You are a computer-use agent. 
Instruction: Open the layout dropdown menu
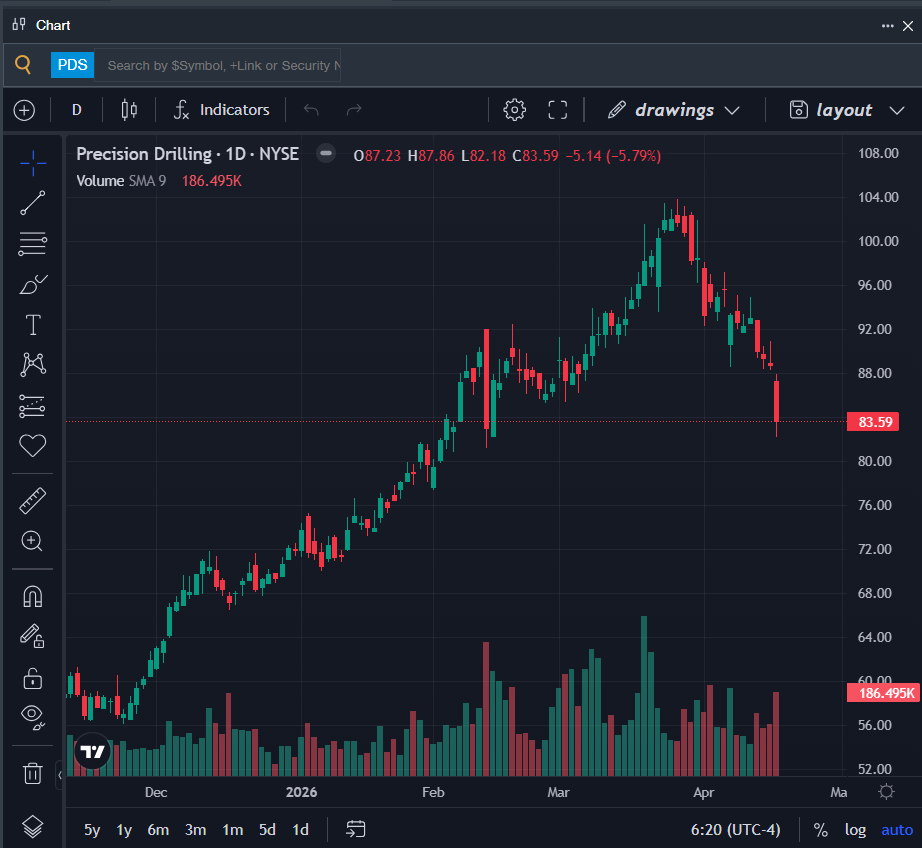(x=846, y=110)
